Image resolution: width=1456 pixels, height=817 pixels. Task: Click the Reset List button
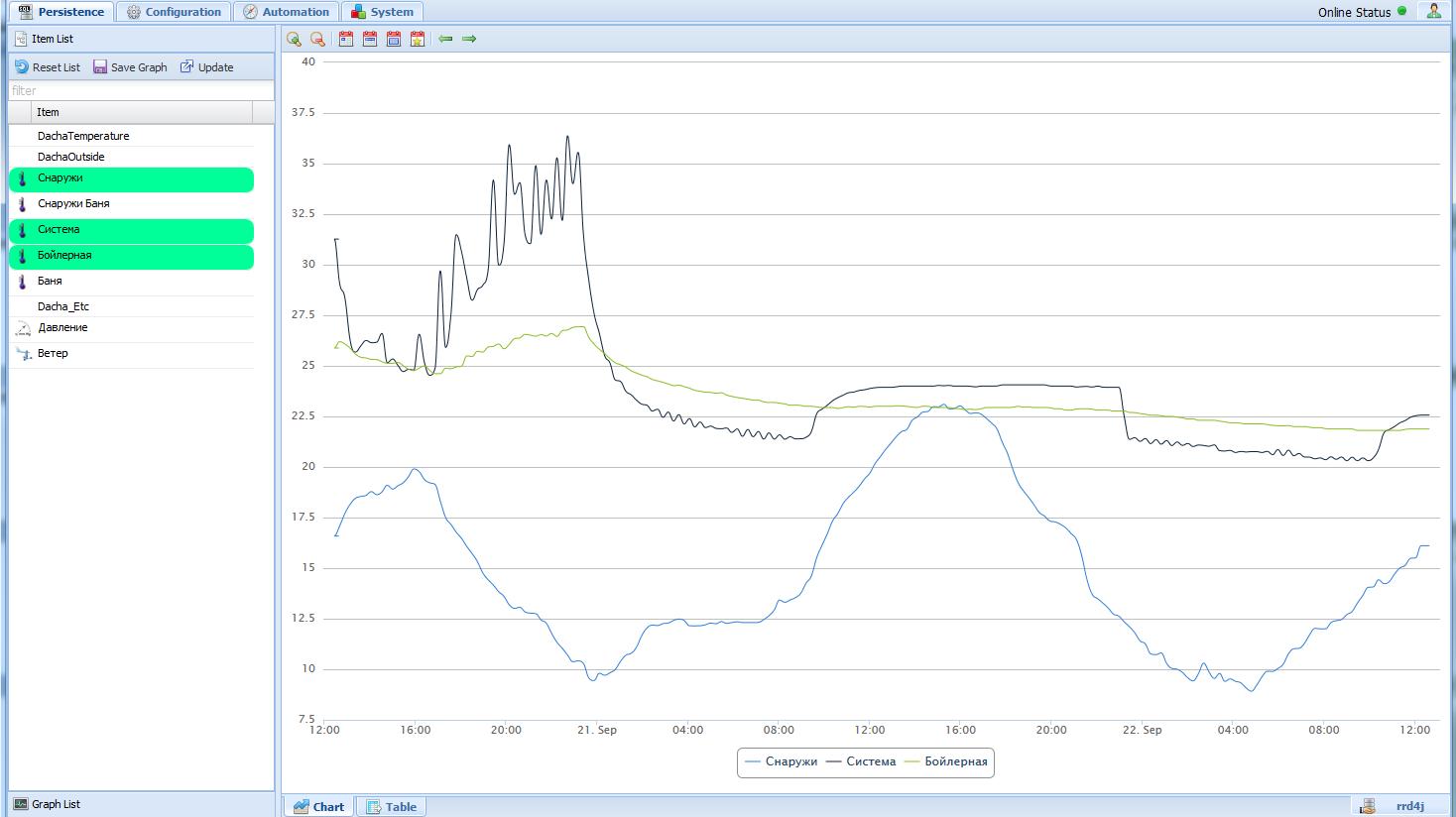[48, 67]
